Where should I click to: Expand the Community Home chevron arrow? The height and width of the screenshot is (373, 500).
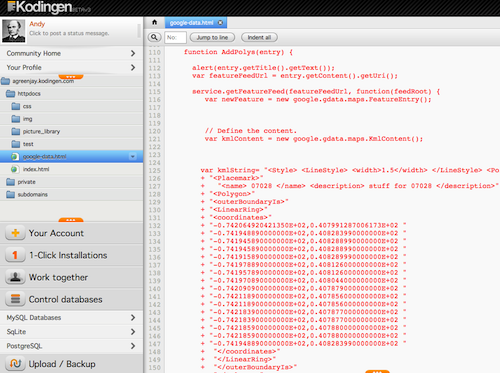tap(133, 53)
